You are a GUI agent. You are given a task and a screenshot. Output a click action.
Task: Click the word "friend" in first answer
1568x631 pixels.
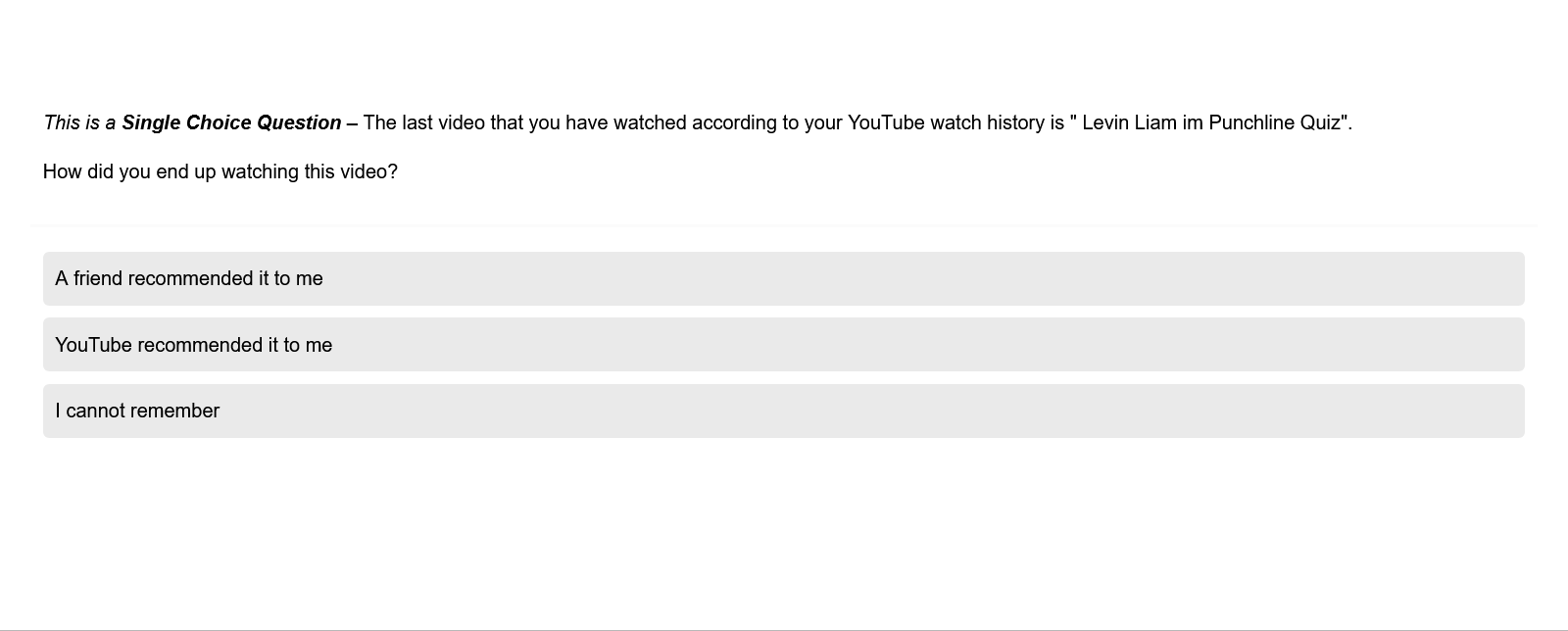[x=98, y=279]
